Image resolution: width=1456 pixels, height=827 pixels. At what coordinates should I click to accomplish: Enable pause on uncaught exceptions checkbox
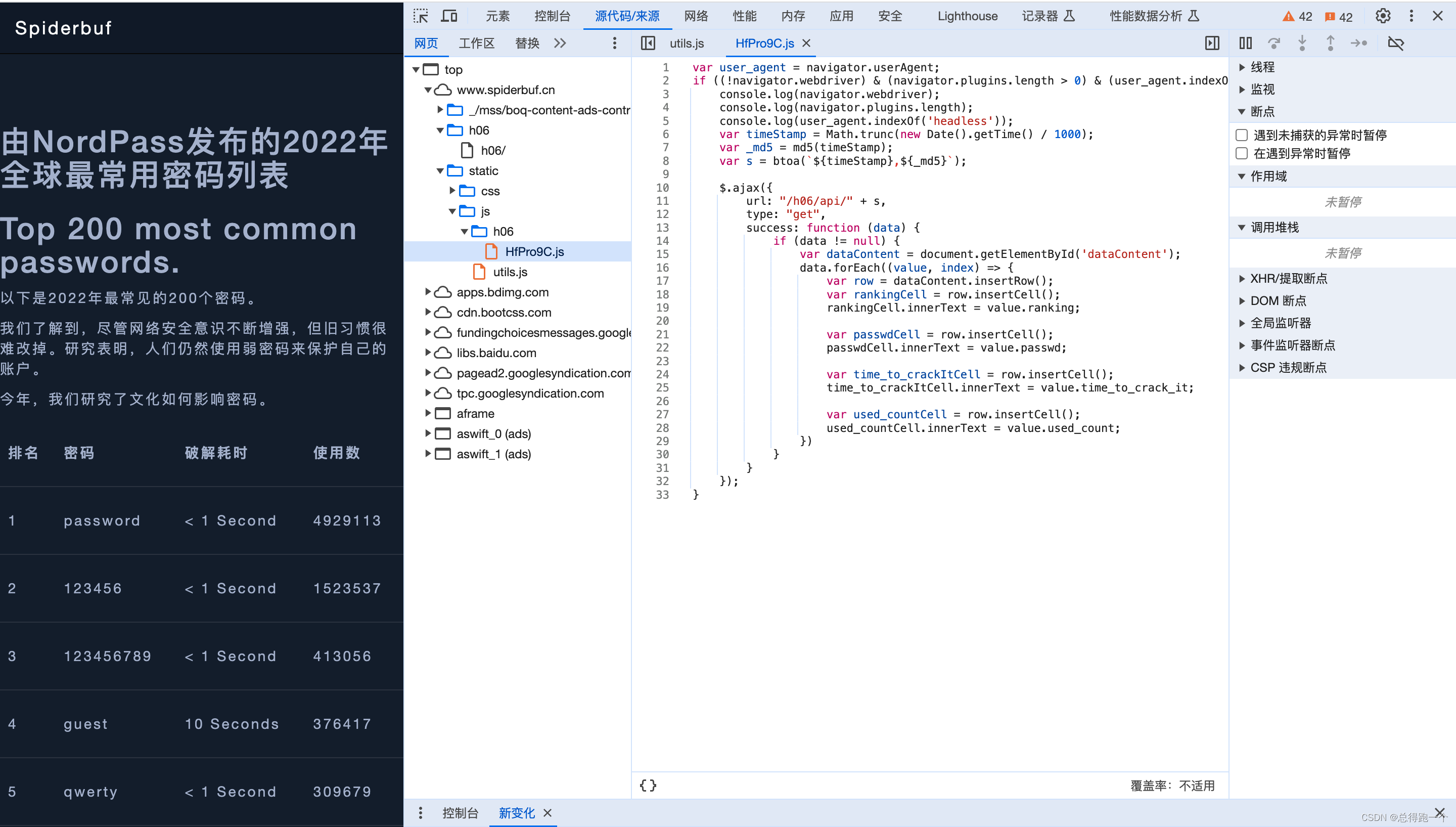pos(1242,135)
